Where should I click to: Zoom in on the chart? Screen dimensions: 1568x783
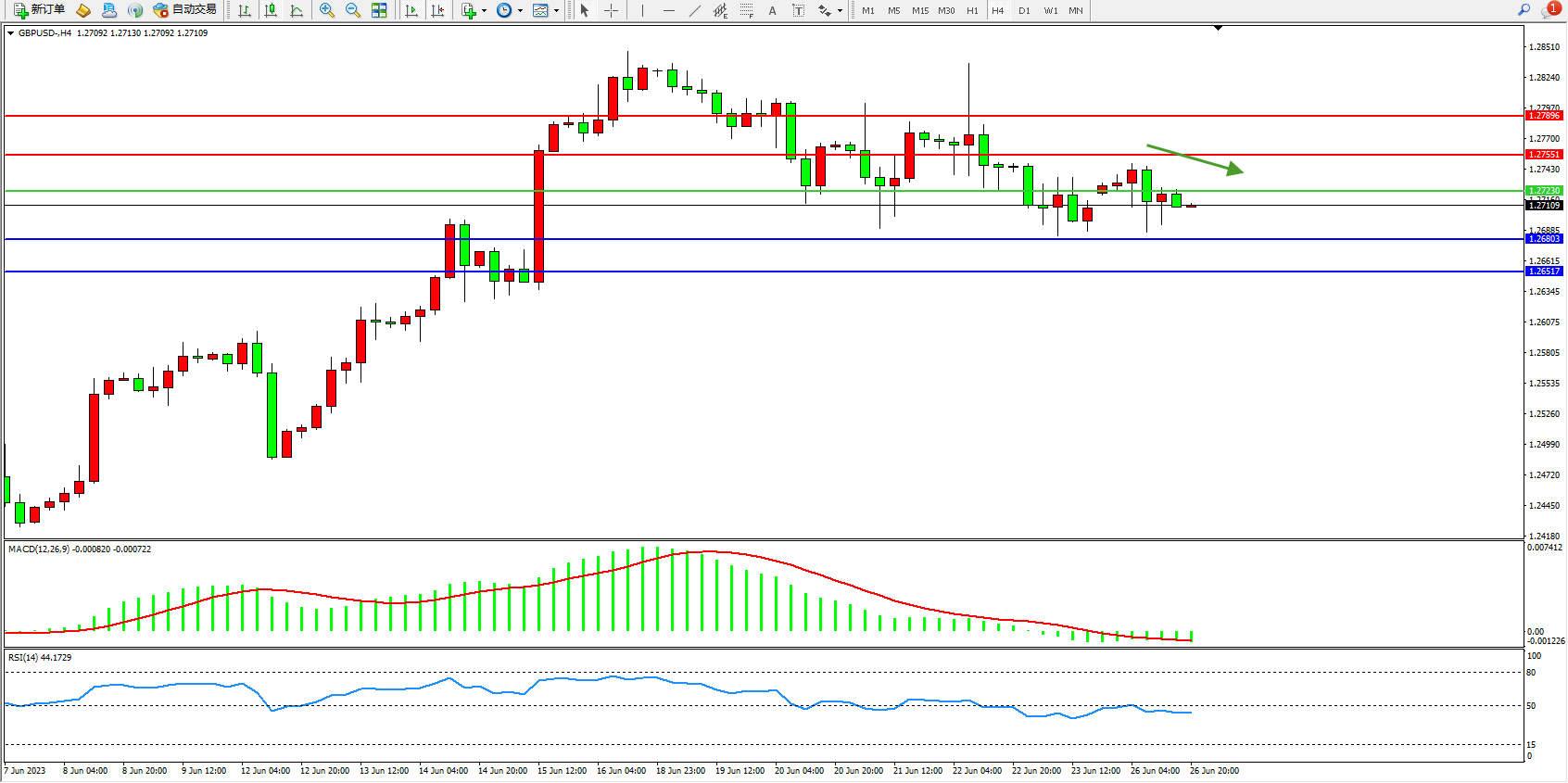coord(327,10)
